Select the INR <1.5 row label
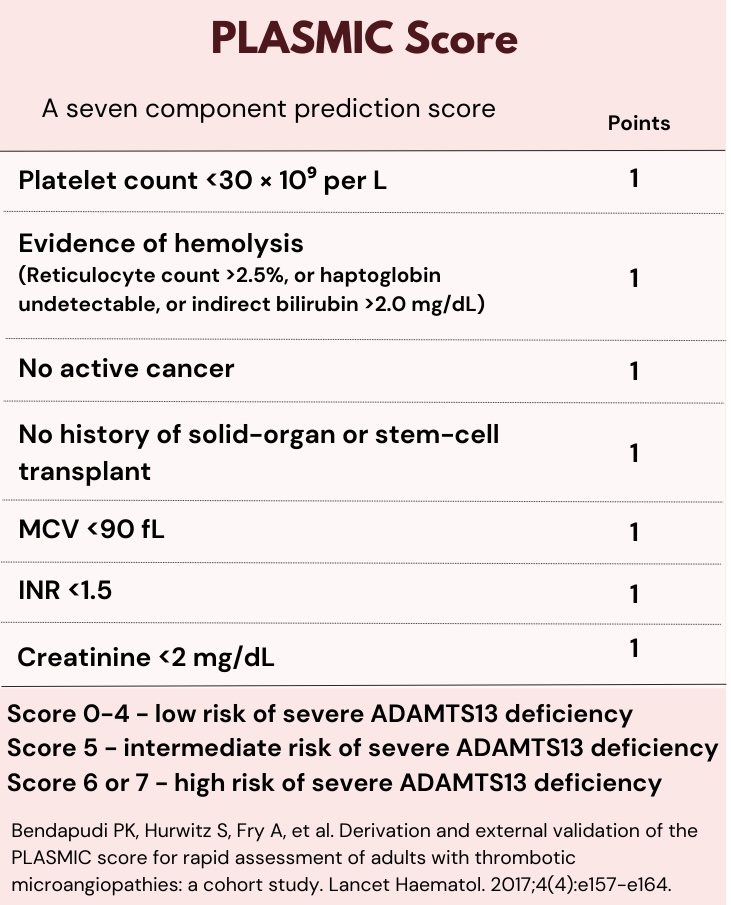The height and width of the screenshot is (905, 731). point(65,590)
